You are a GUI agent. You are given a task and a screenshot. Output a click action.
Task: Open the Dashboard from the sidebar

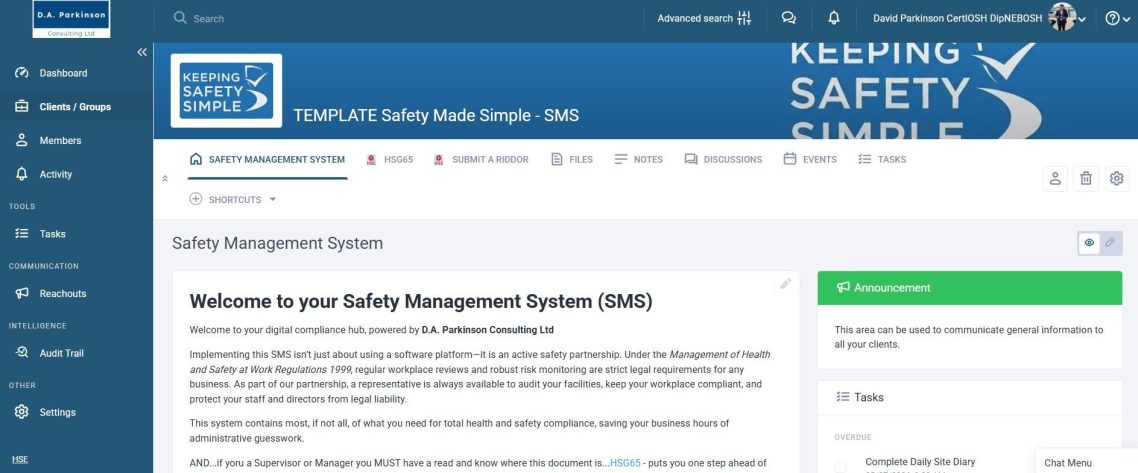63,73
